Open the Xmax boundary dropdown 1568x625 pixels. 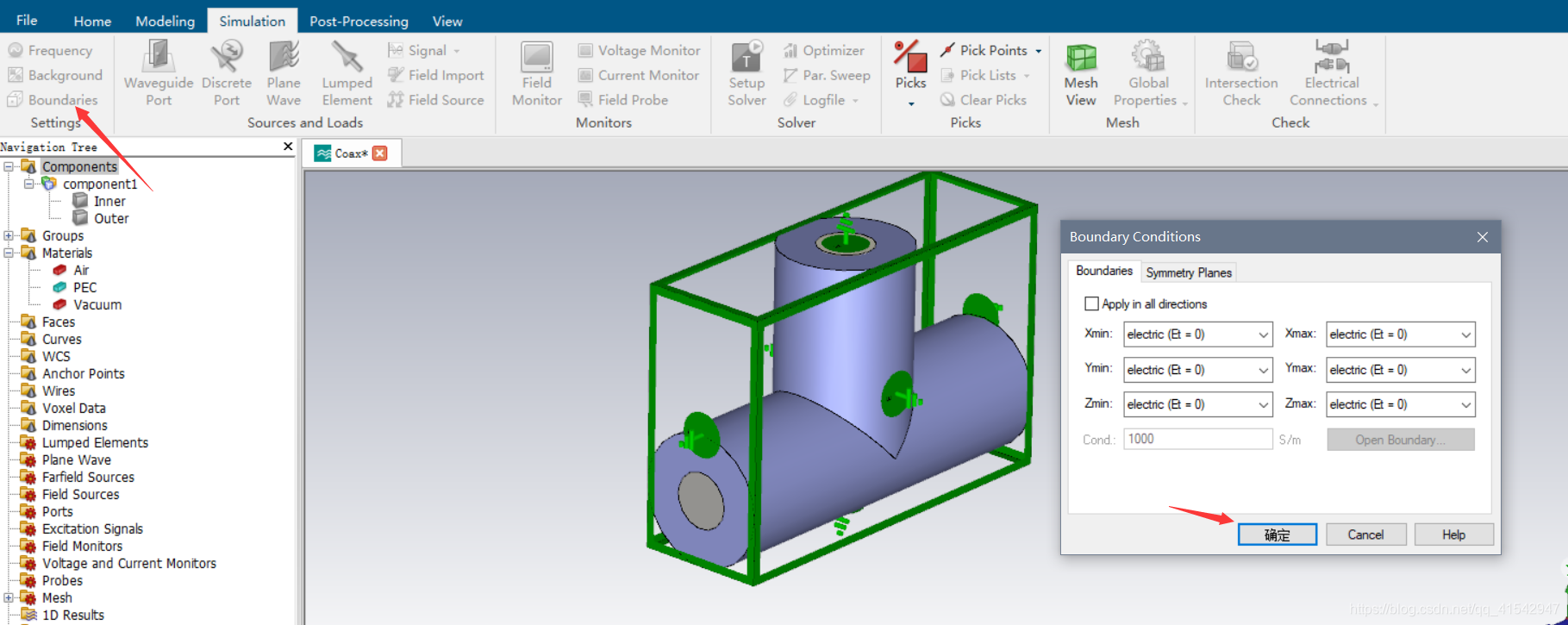(1401, 334)
